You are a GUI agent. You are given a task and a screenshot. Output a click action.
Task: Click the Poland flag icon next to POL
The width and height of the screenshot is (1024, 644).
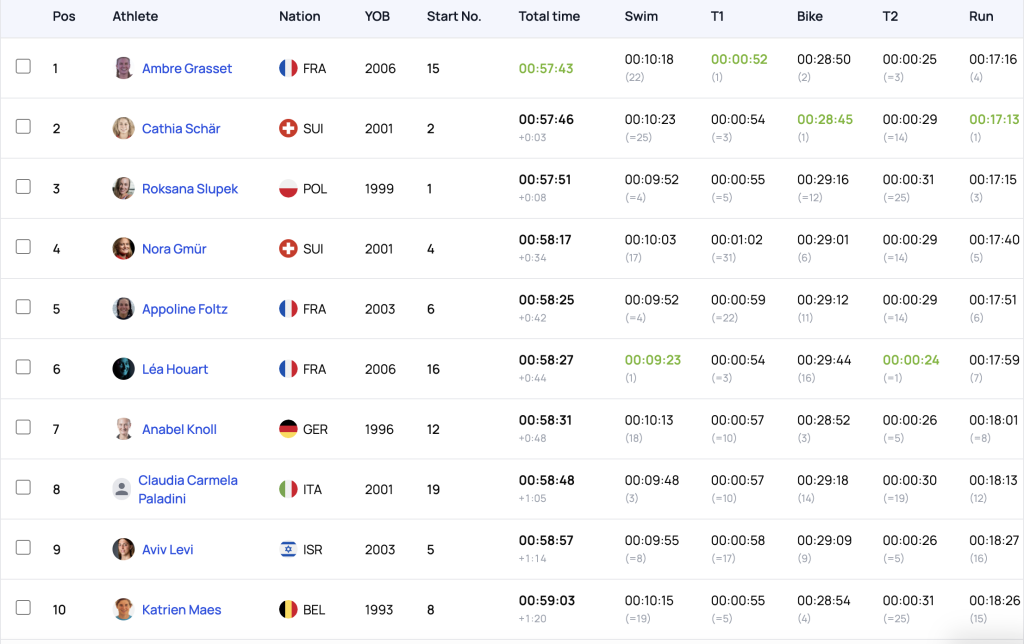coord(288,189)
